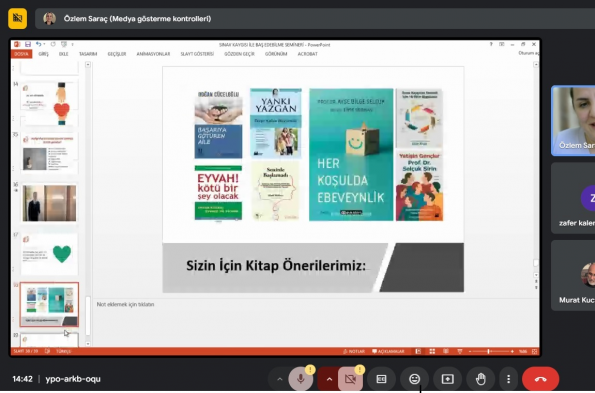This screenshot has height=393, width=595.
Task: Mute the microphone in the call bar
Action: (x=301, y=379)
